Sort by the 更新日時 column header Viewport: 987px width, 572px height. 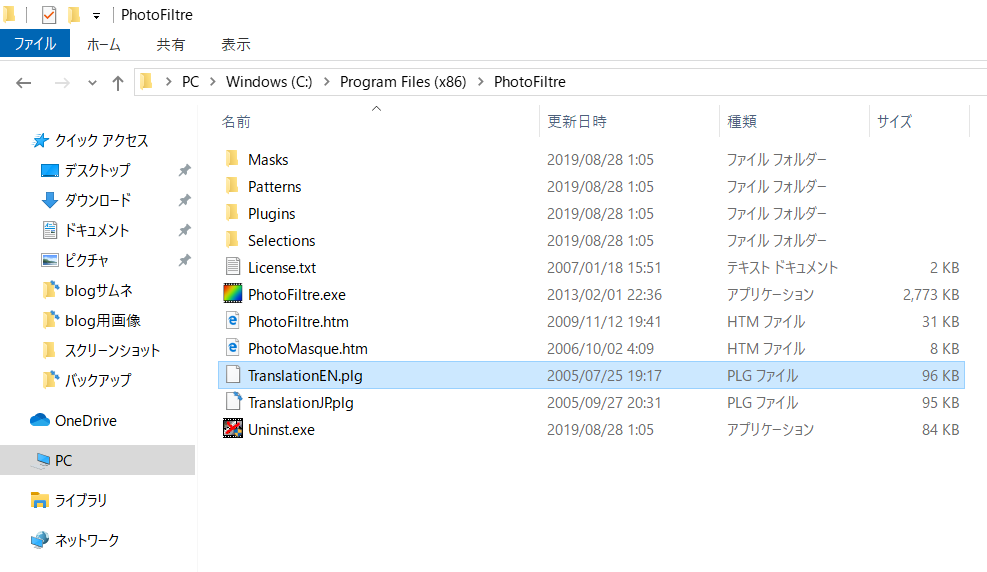point(577,121)
